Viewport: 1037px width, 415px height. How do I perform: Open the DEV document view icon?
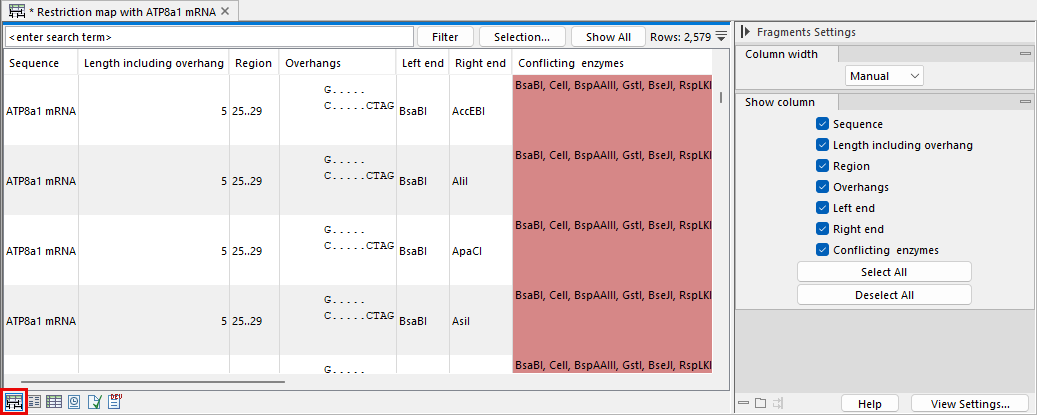(x=116, y=400)
